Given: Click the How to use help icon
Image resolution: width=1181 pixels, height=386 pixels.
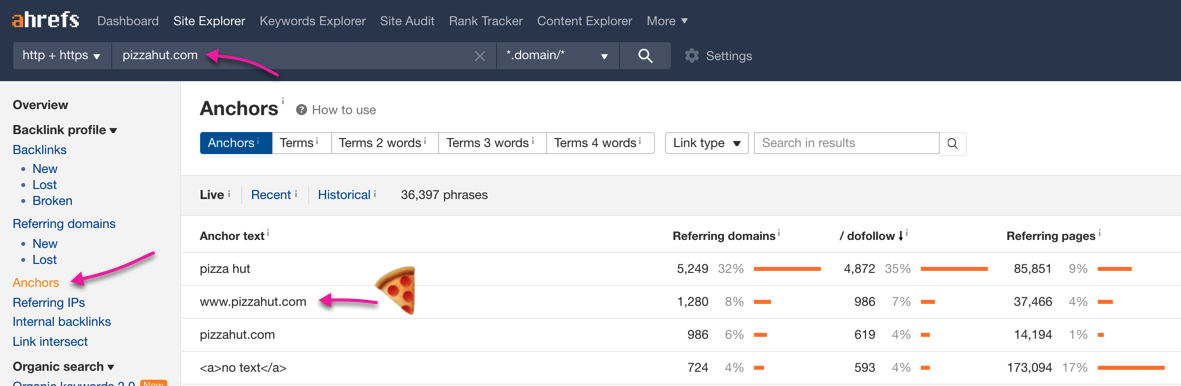Looking at the screenshot, I should [301, 110].
